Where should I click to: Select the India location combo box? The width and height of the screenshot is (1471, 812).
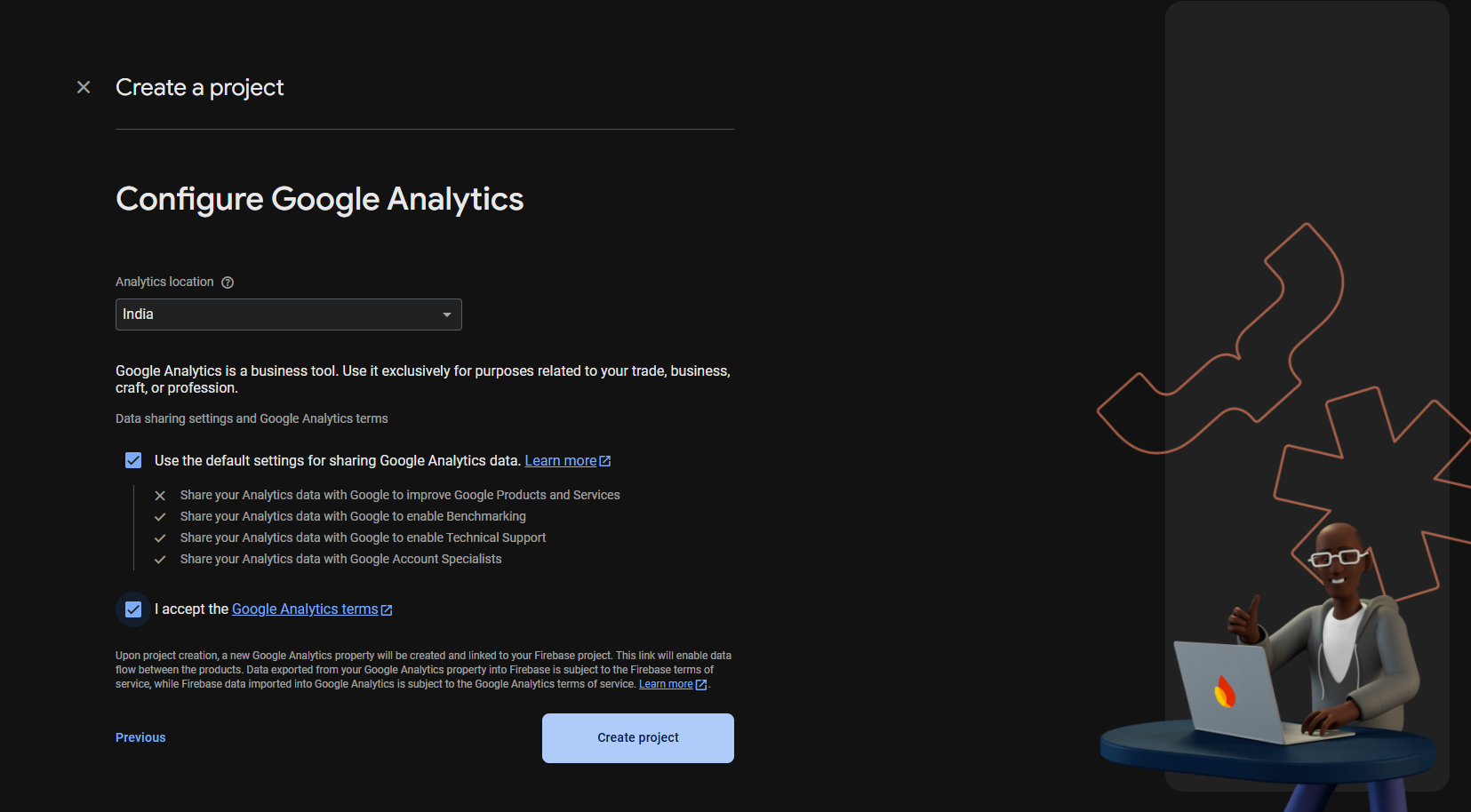pyautogui.click(x=289, y=314)
